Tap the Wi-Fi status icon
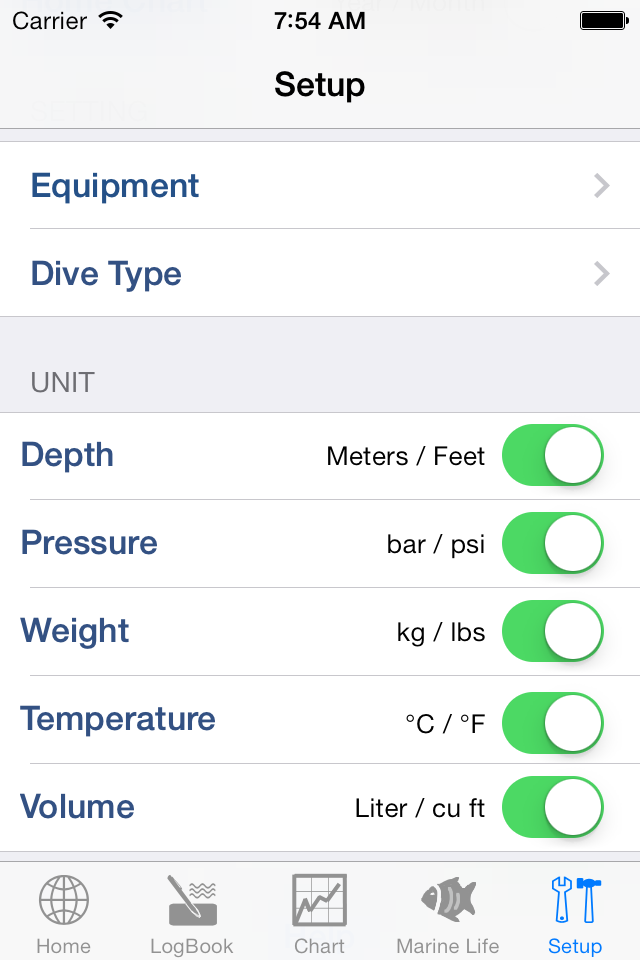Viewport: 640px width, 960px height. click(111, 21)
